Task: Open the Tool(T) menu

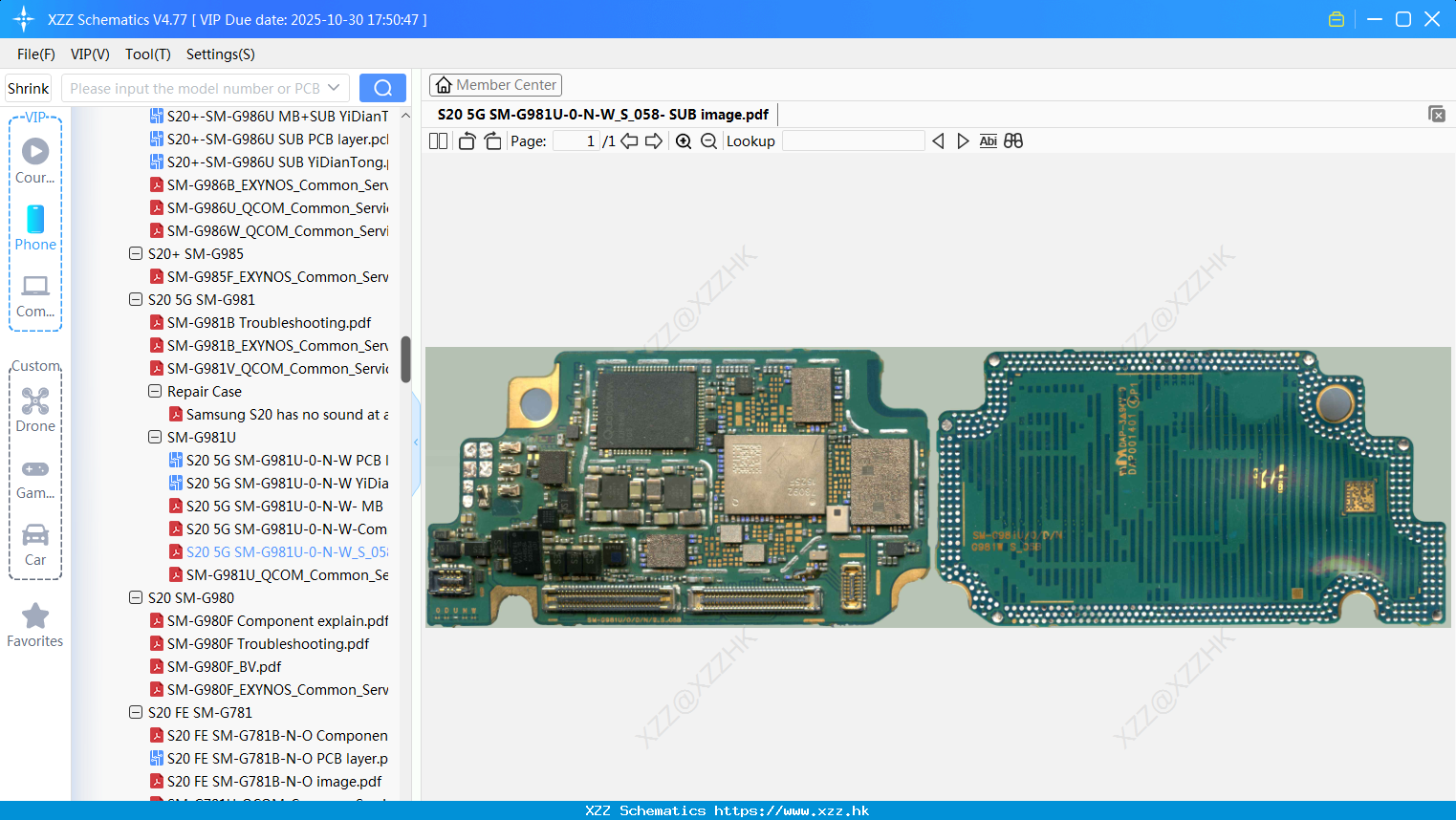Action: [148, 54]
